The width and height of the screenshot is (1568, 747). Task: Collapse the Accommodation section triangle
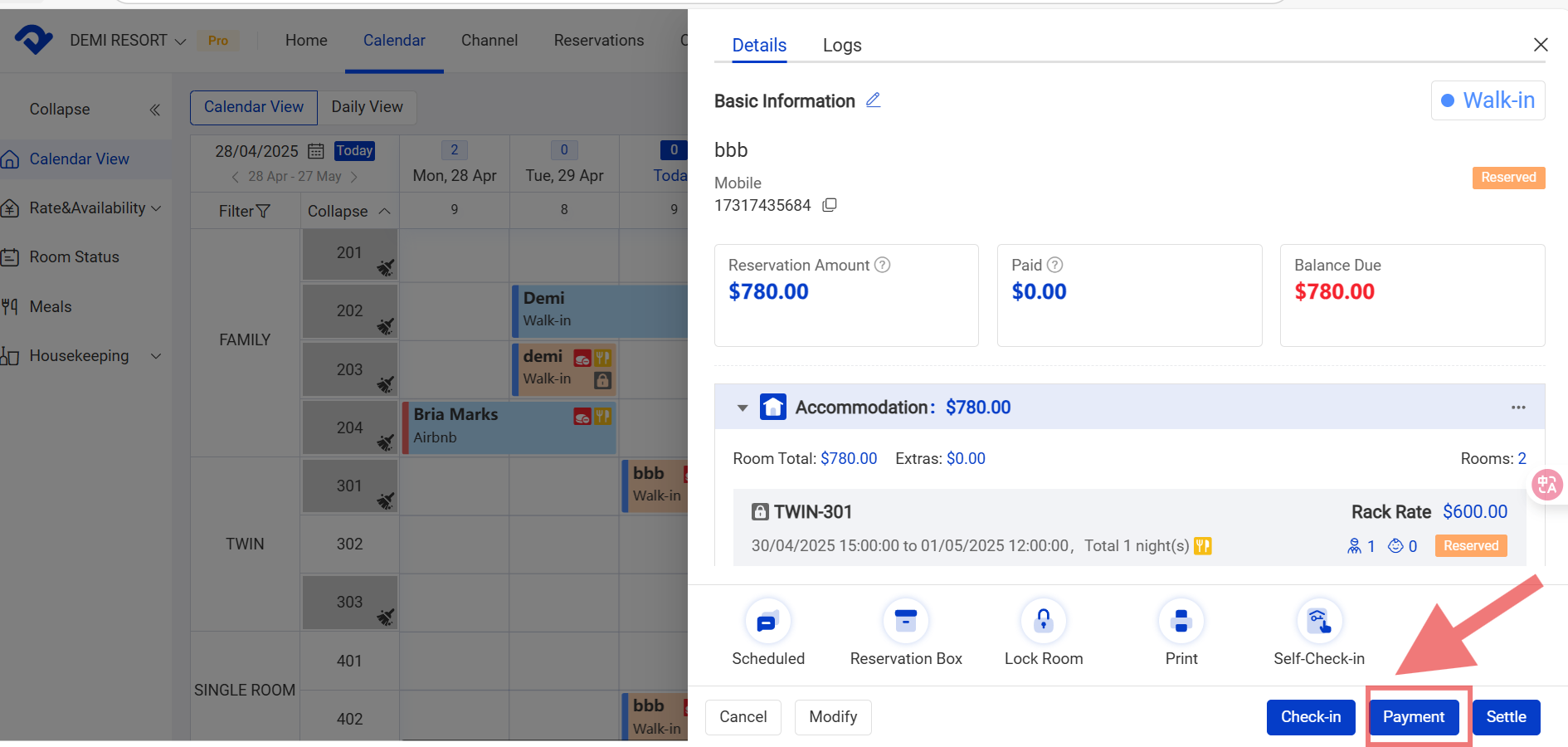coord(743,408)
